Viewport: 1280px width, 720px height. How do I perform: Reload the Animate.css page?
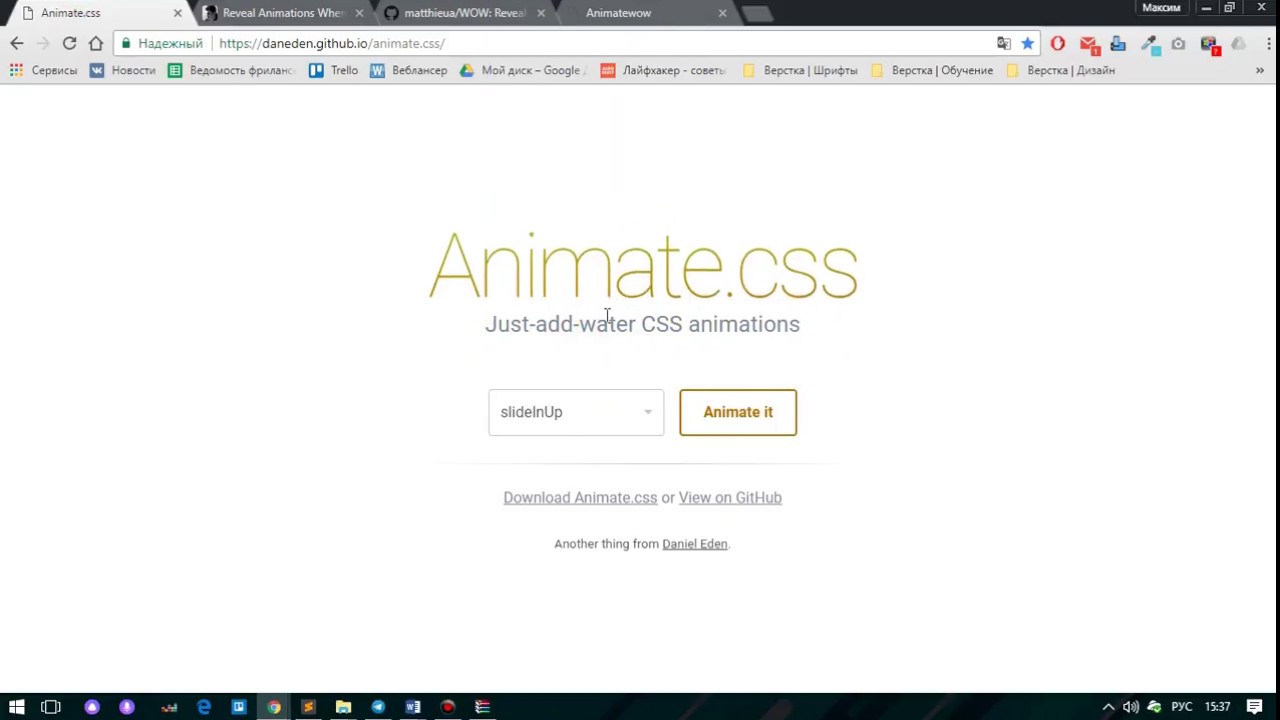69,43
